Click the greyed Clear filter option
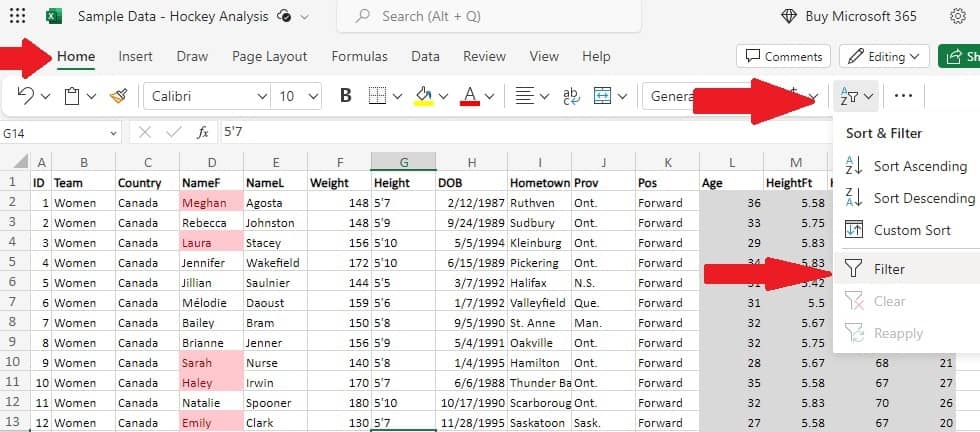Viewport: 980px width, 432px height. 906,301
